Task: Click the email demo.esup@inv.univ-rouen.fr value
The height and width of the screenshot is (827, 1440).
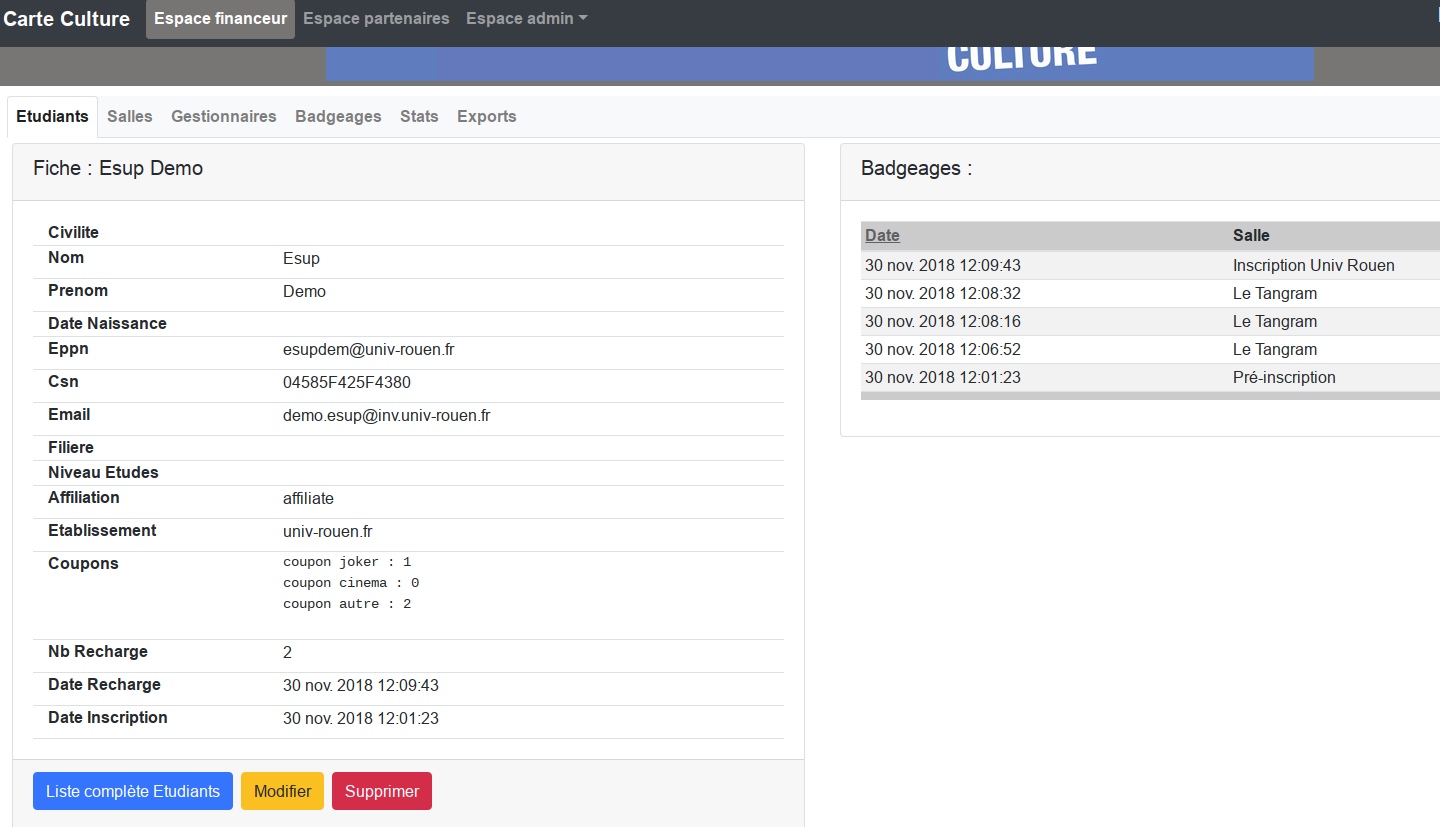Action: tap(386, 416)
